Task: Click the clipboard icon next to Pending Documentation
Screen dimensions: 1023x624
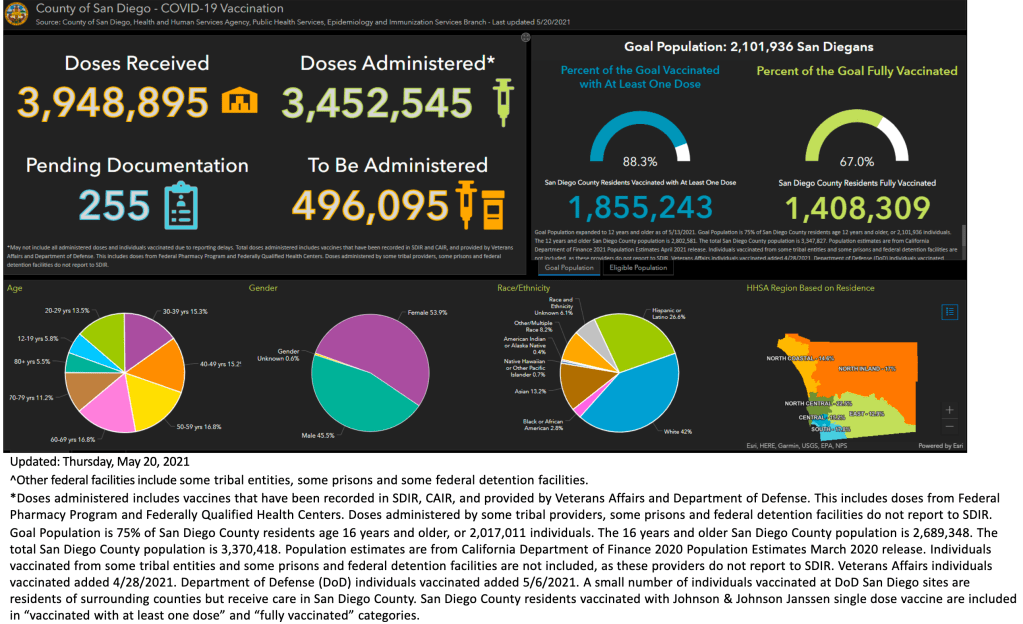Action: click(182, 203)
